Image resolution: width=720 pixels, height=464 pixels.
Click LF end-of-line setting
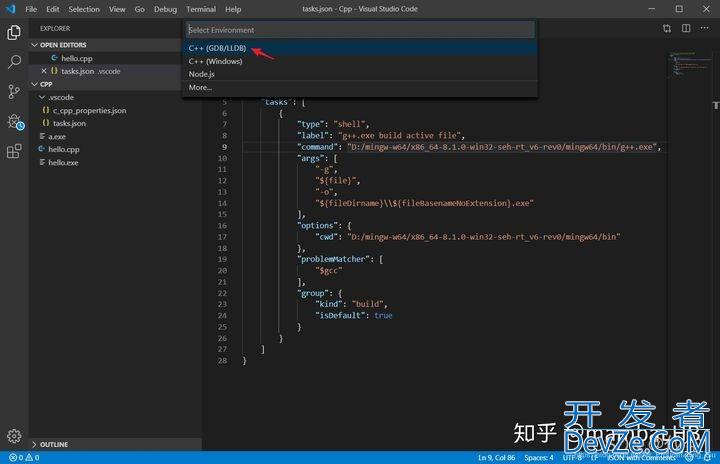[595, 458]
